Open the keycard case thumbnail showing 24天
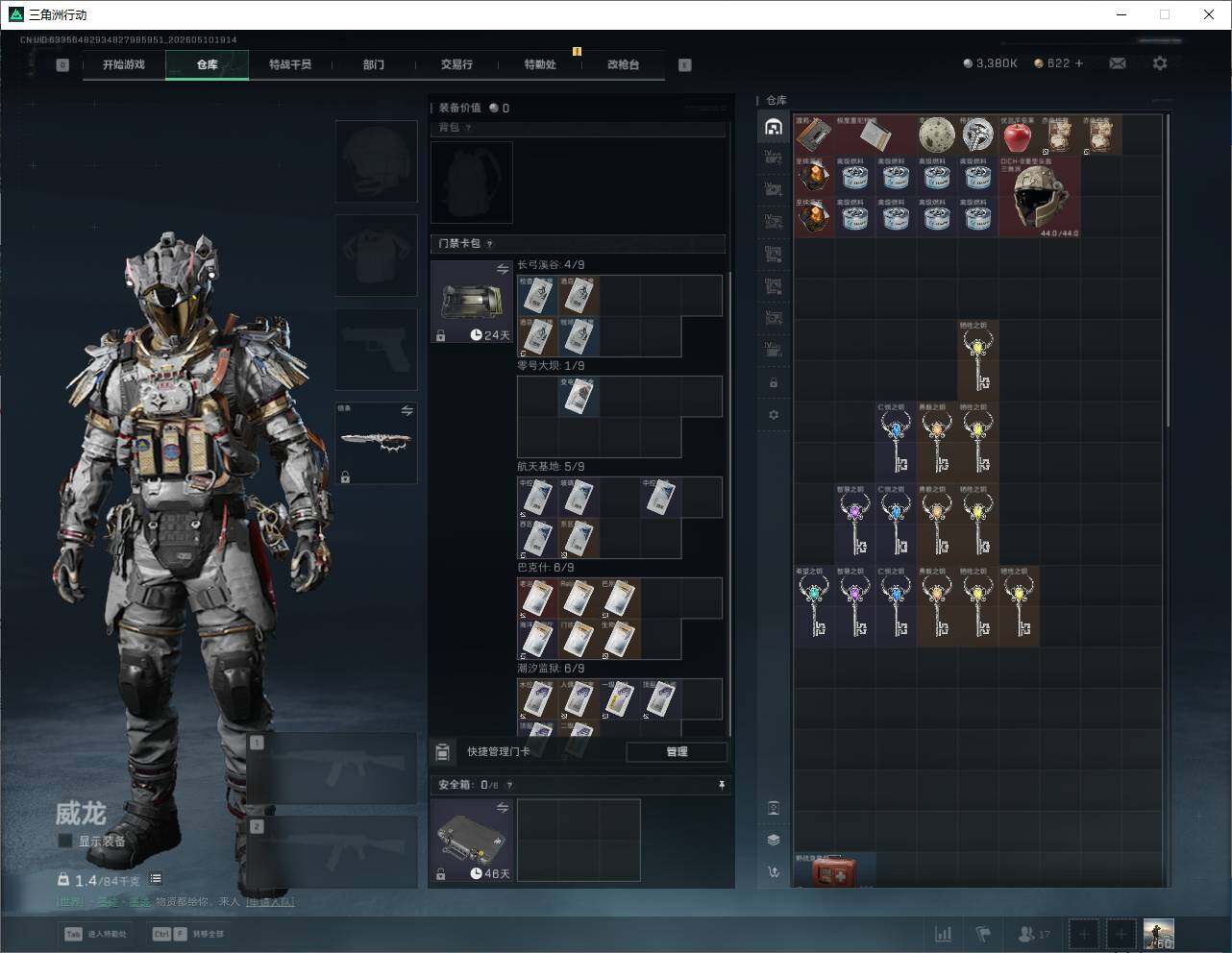Image resolution: width=1232 pixels, height=953 pixels. pyautogui.click(x=472, y=303)
